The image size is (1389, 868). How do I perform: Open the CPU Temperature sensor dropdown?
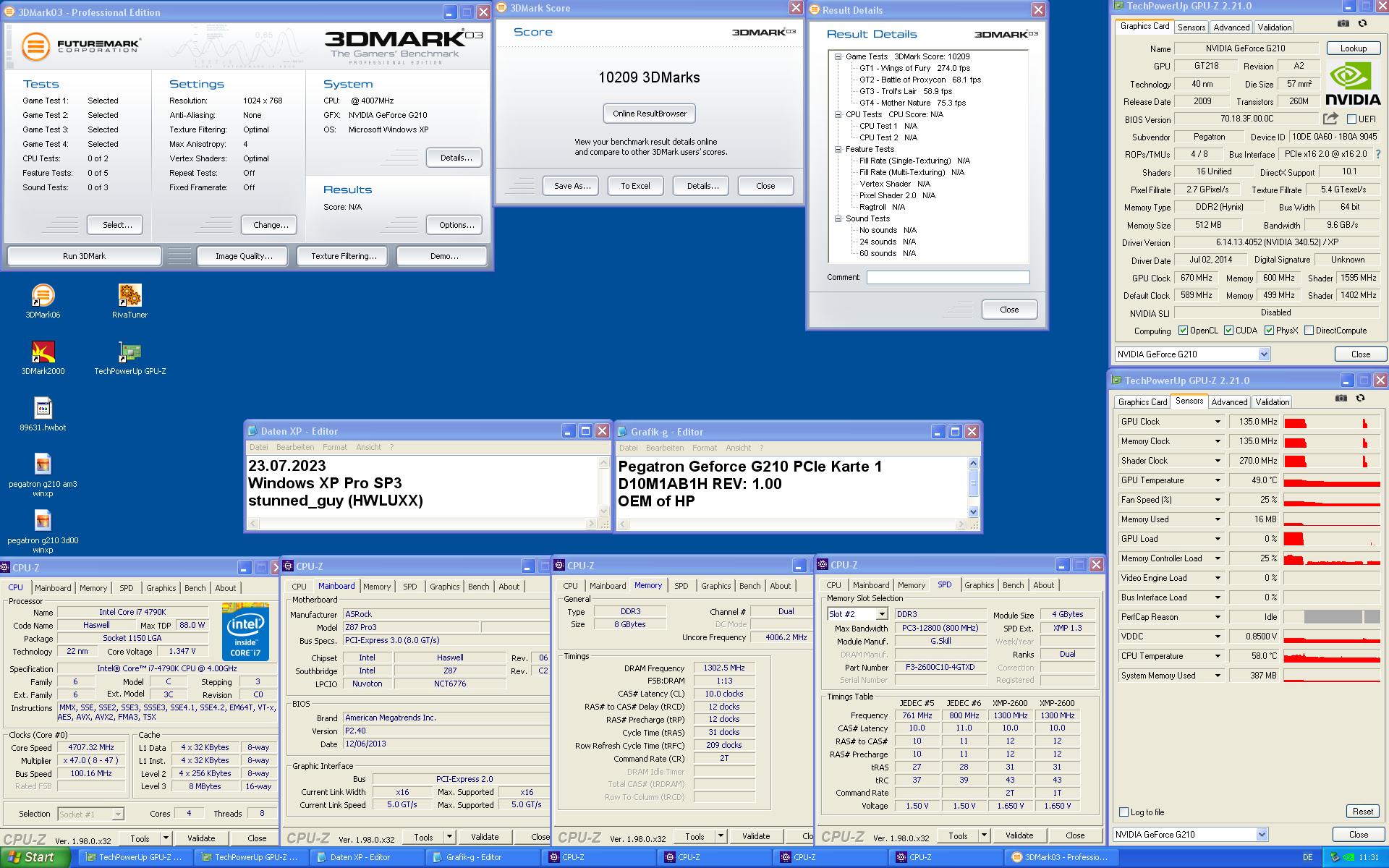(x=1218, y=656)
